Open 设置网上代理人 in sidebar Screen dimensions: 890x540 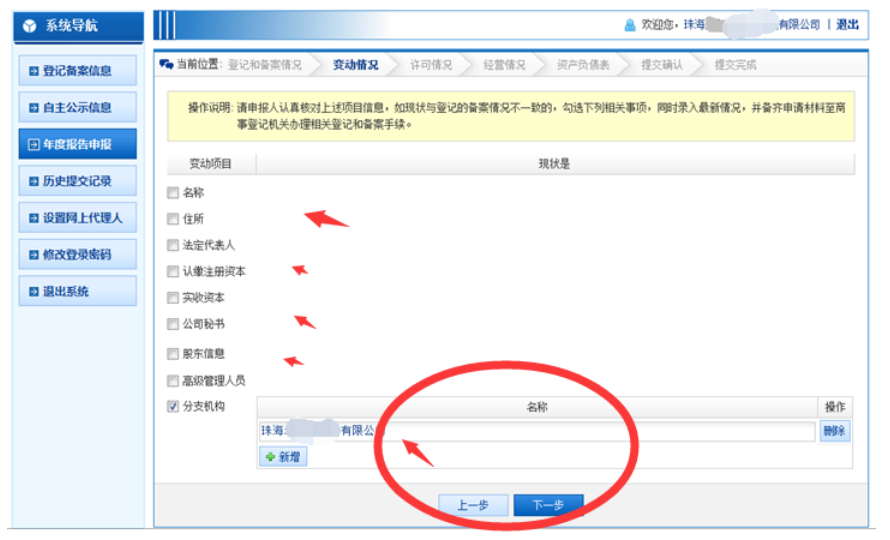click(76, 218)
